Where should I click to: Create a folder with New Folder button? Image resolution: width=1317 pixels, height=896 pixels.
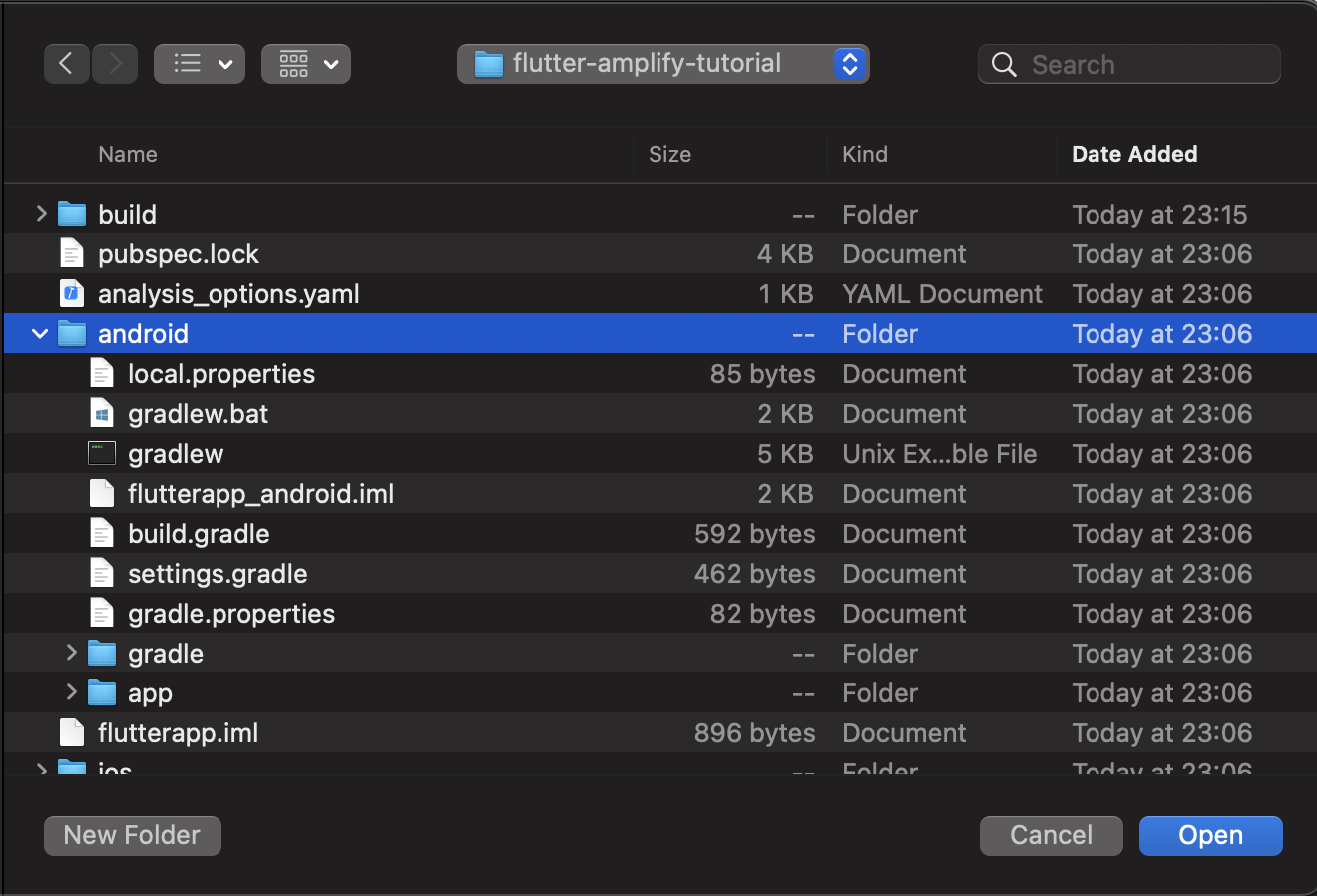click(133, 835)
